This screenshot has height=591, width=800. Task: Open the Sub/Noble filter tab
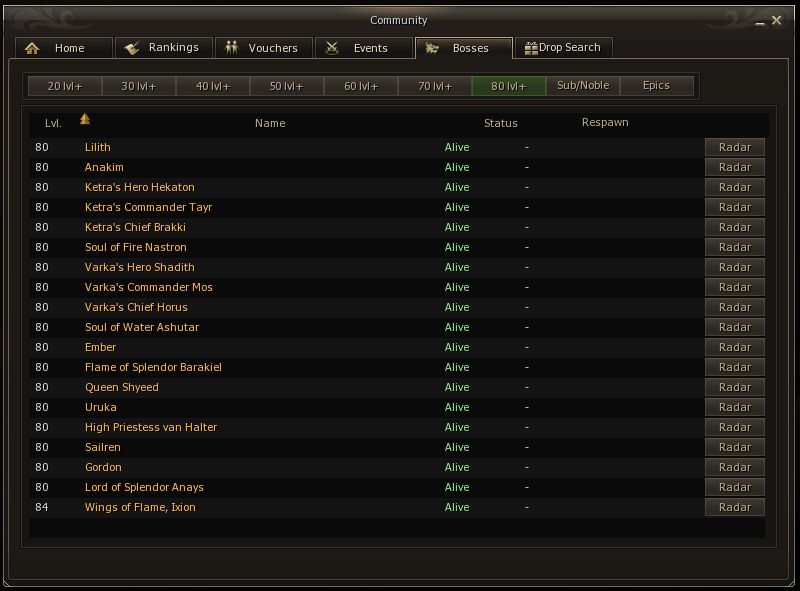583,86
